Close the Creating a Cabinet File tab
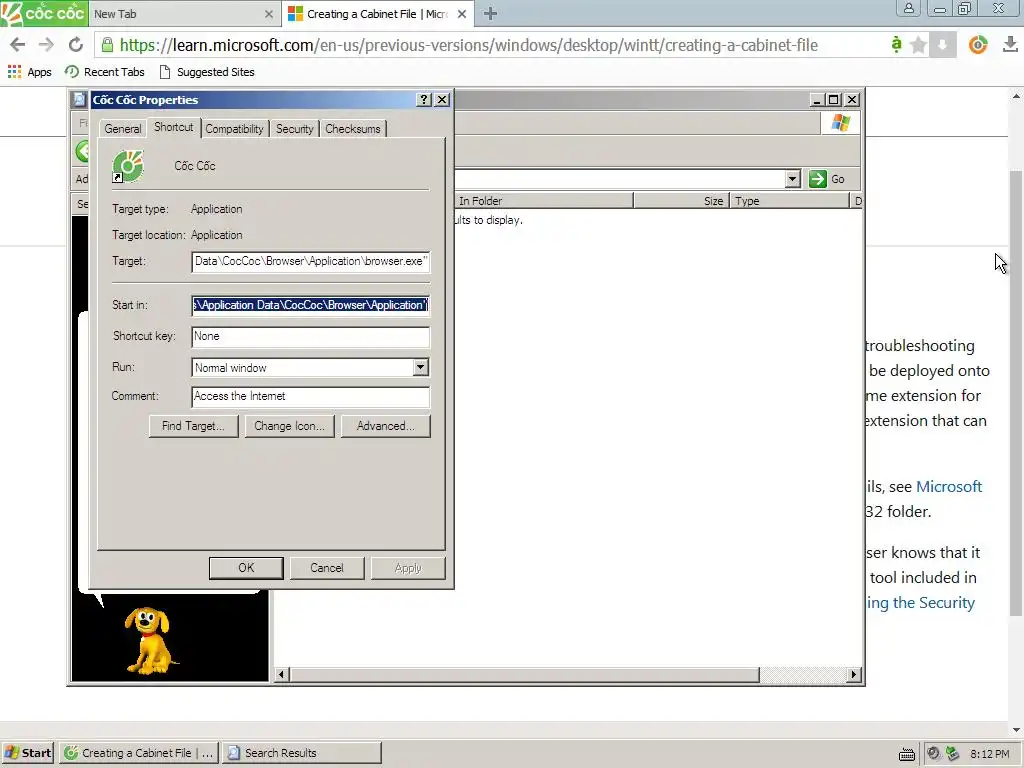Screen dimensions: 1024x768 click(462, 14)
